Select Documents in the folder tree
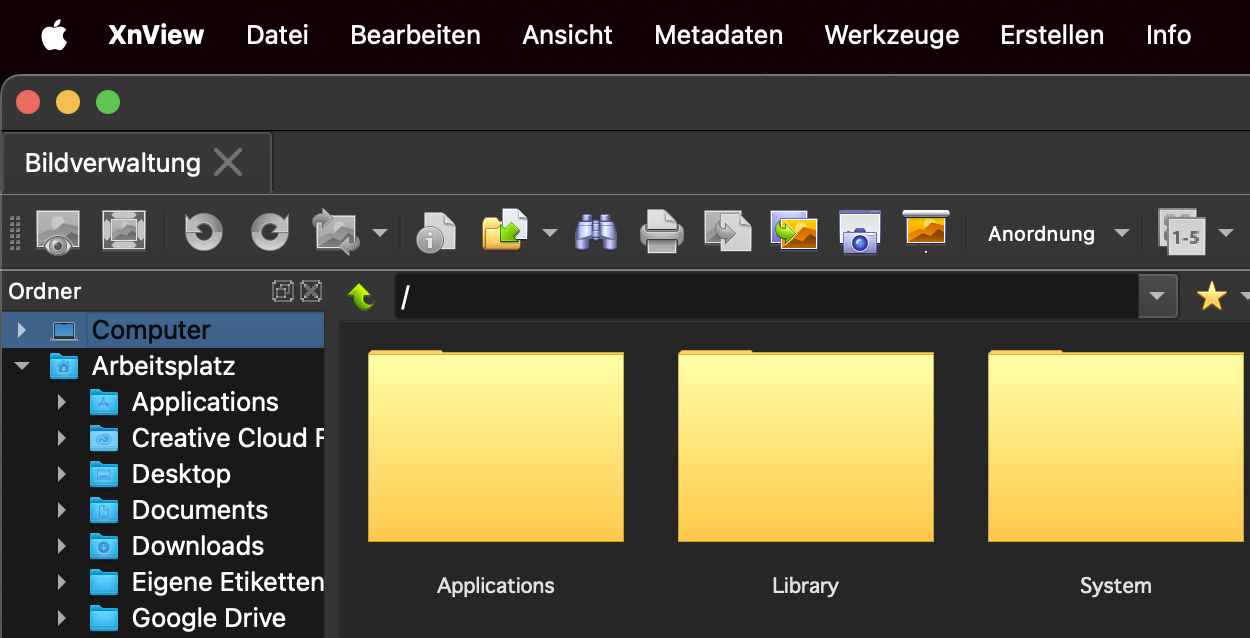This screenshot has width=1250, height=638. [200, 510]
